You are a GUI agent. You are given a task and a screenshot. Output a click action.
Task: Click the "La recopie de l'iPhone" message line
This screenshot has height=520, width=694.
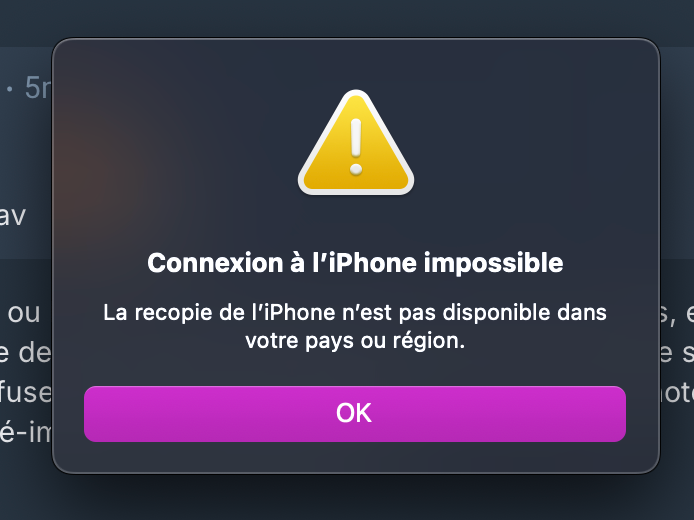355,312
